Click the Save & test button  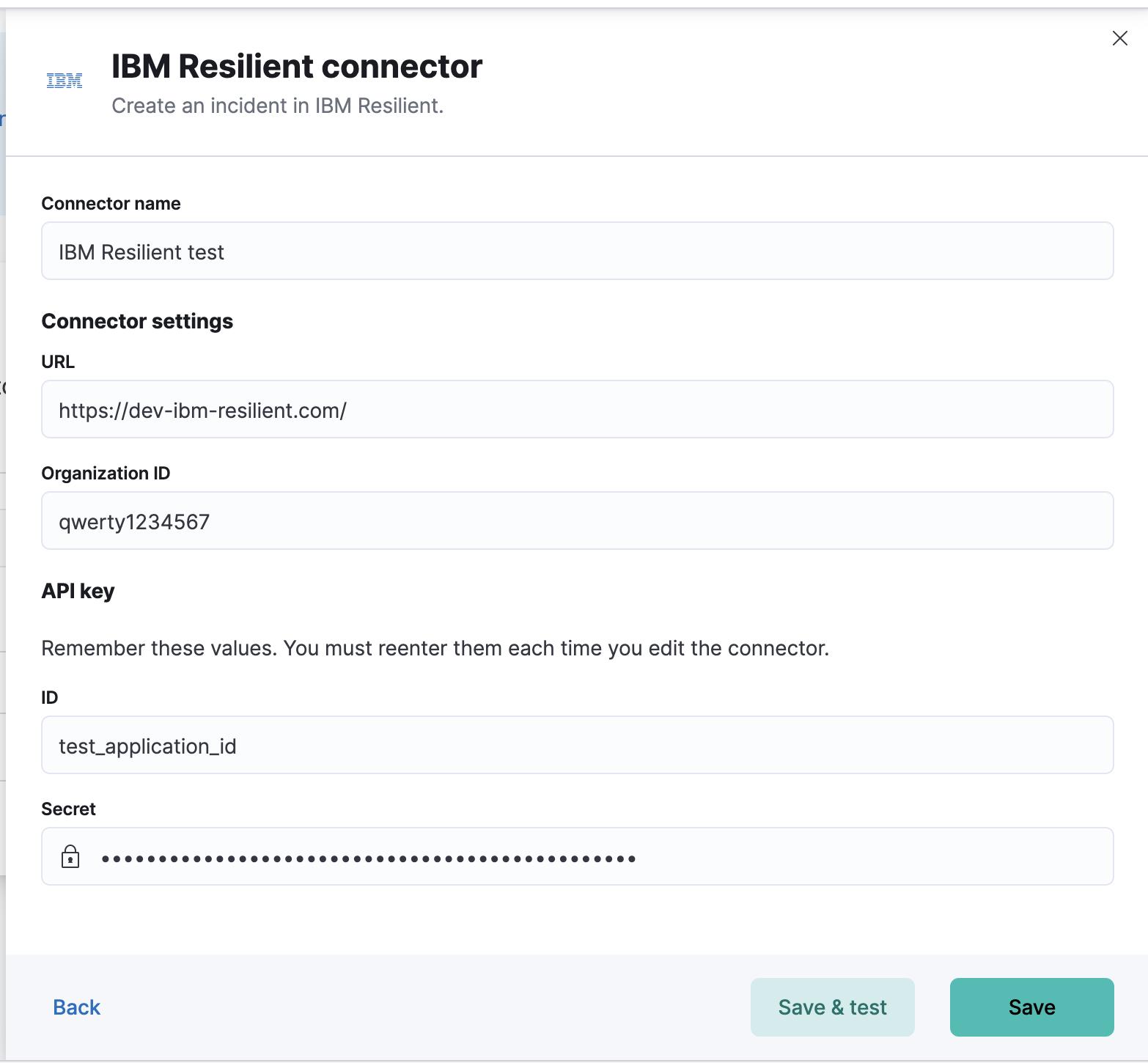(832, 1007)
